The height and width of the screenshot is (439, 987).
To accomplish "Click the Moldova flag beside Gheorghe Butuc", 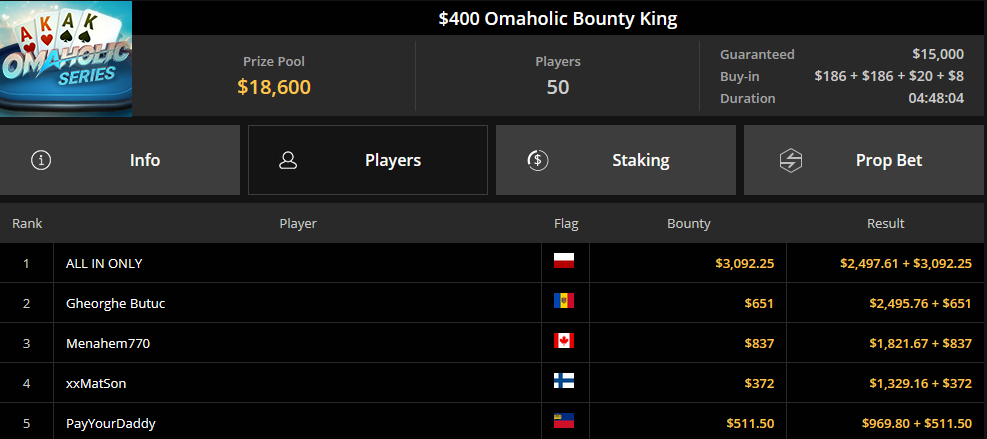I will [x=564, y=301].
